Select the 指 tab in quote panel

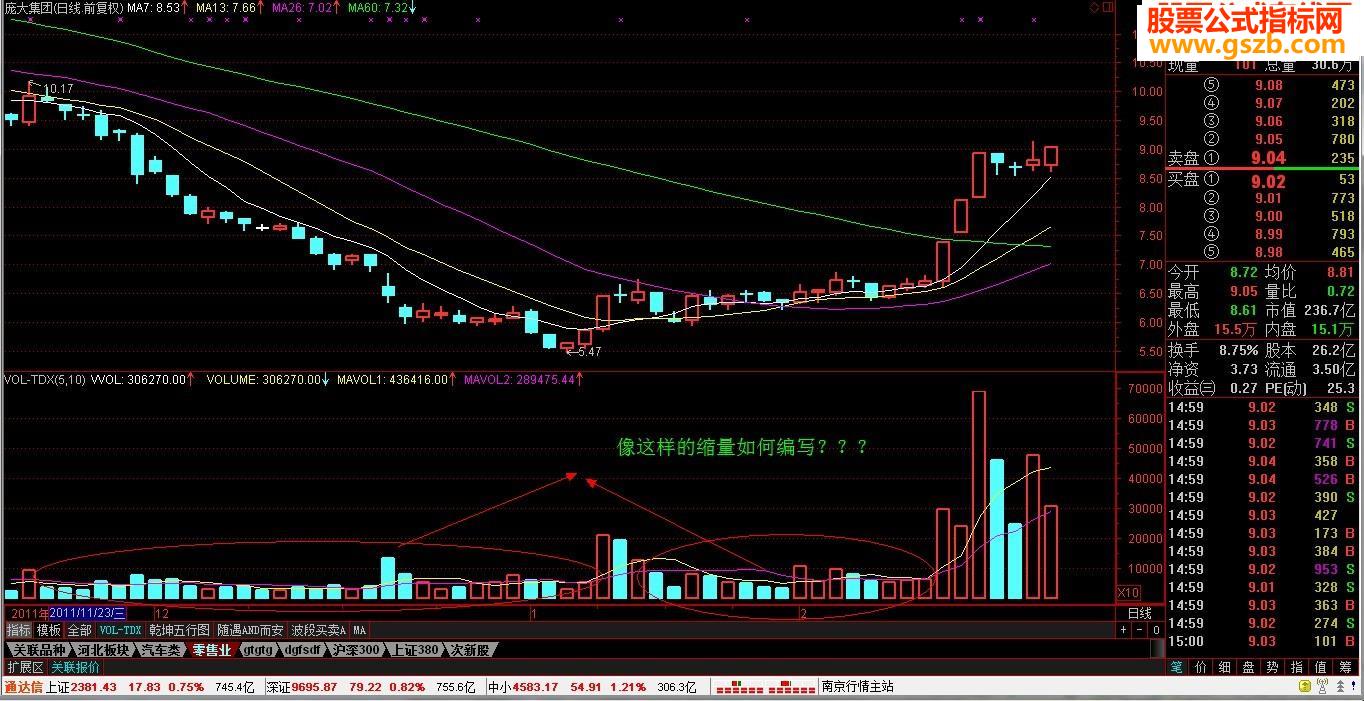pyautogui.click(x=1296, y=667)
